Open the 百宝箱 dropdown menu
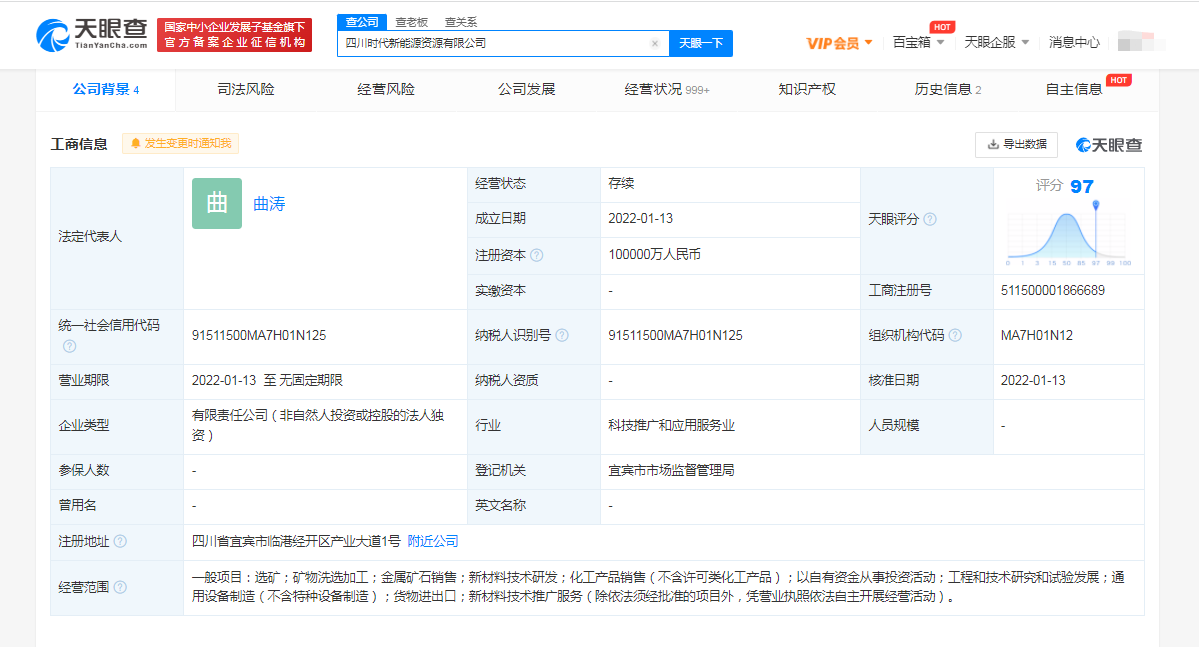This screenshot has width=1199, height=647. (x=918, y=43)
